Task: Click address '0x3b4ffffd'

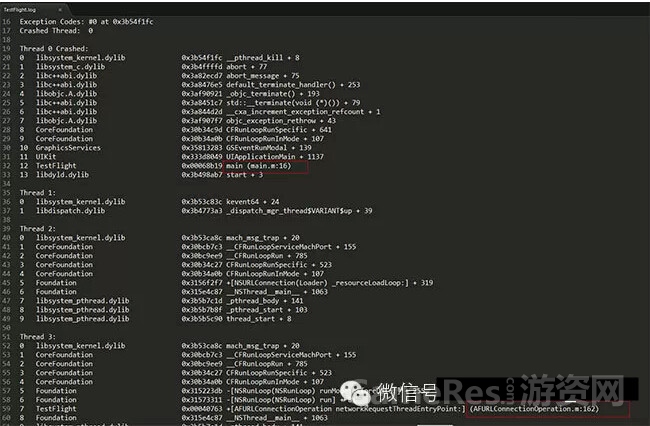Action: [x=202, y=67]
